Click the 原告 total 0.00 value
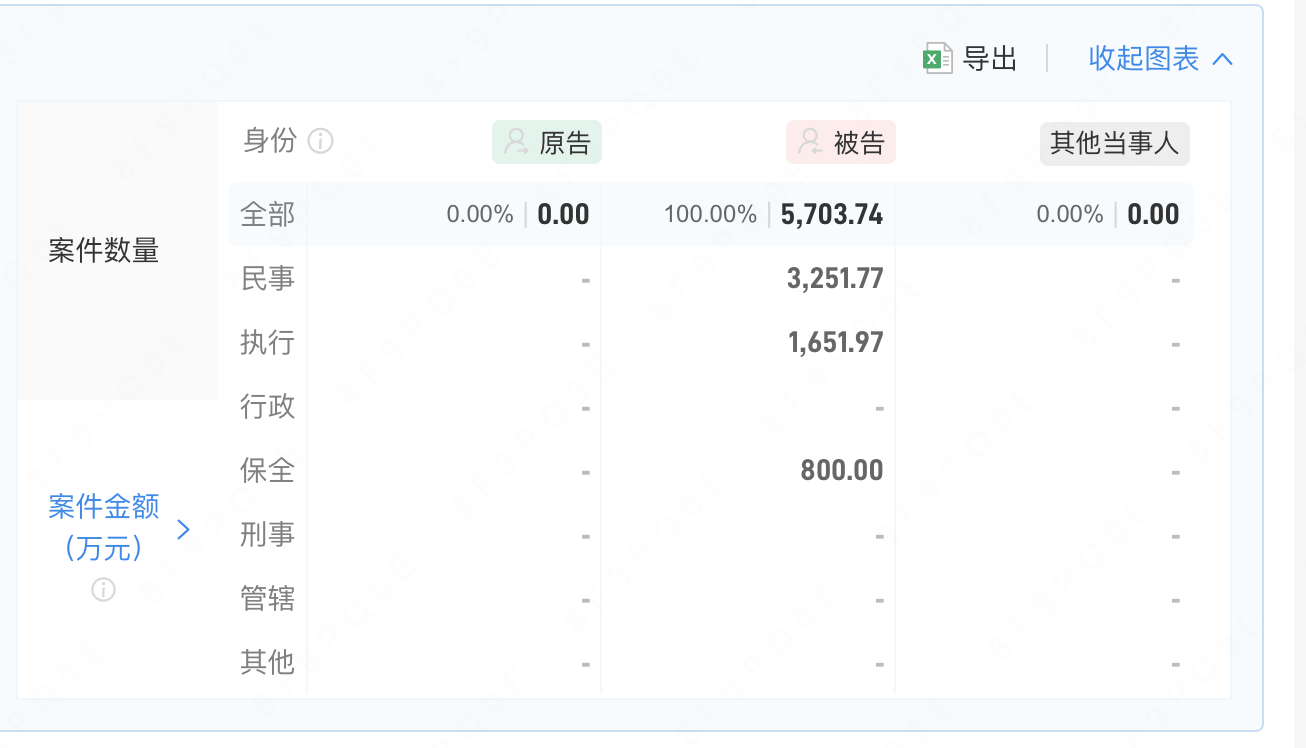This screenshot has width=1306, height=748. tap(563, 214)
